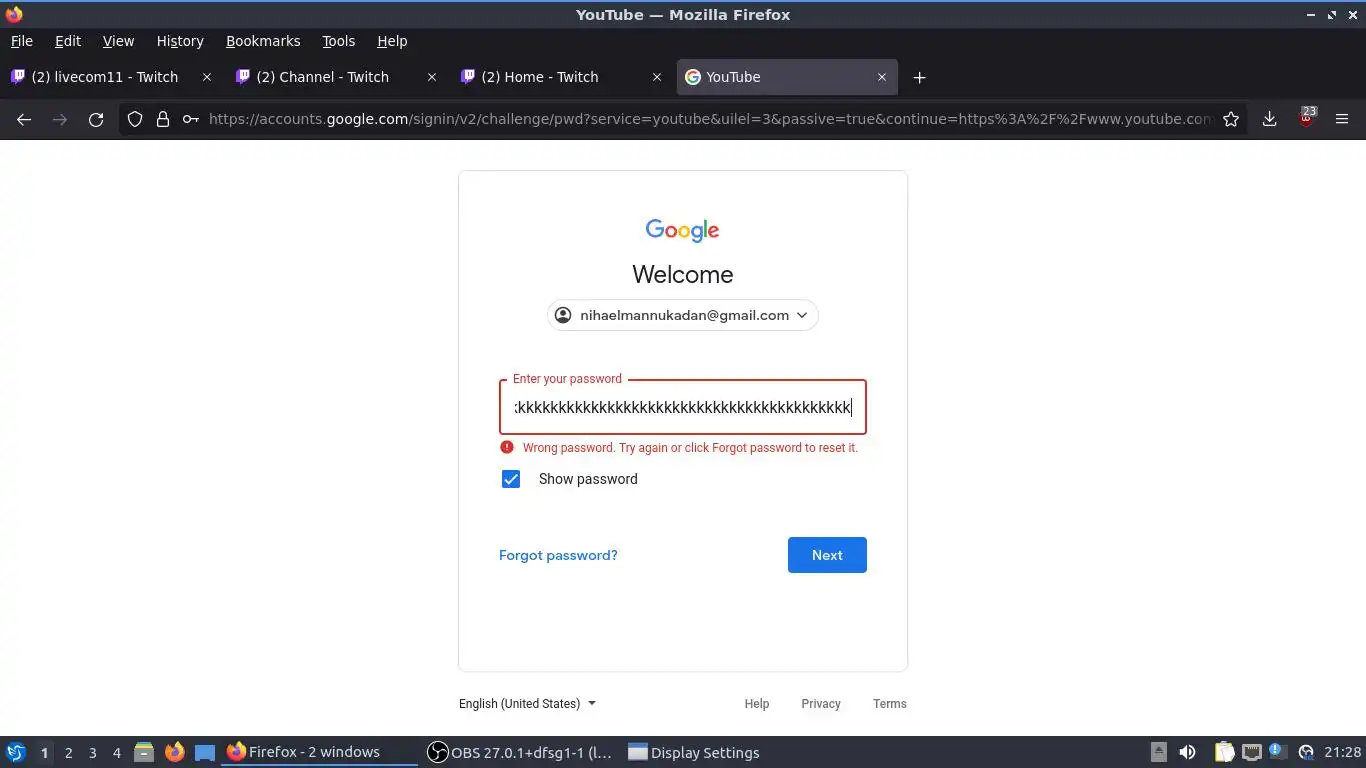Switch to virtual desktop 4
The height and width of the screenshot is (768, 1366).
[x=117, y=752]
